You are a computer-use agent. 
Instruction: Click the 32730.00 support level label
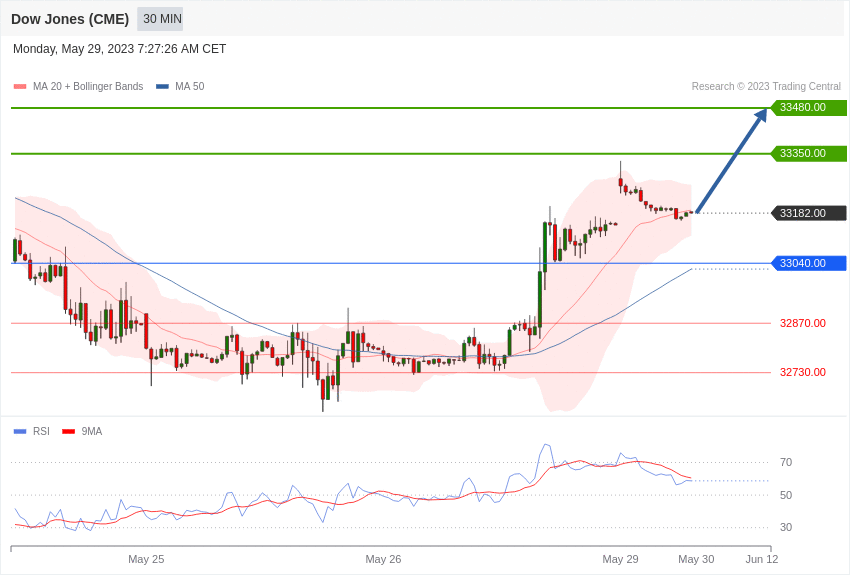pos(803,372)
